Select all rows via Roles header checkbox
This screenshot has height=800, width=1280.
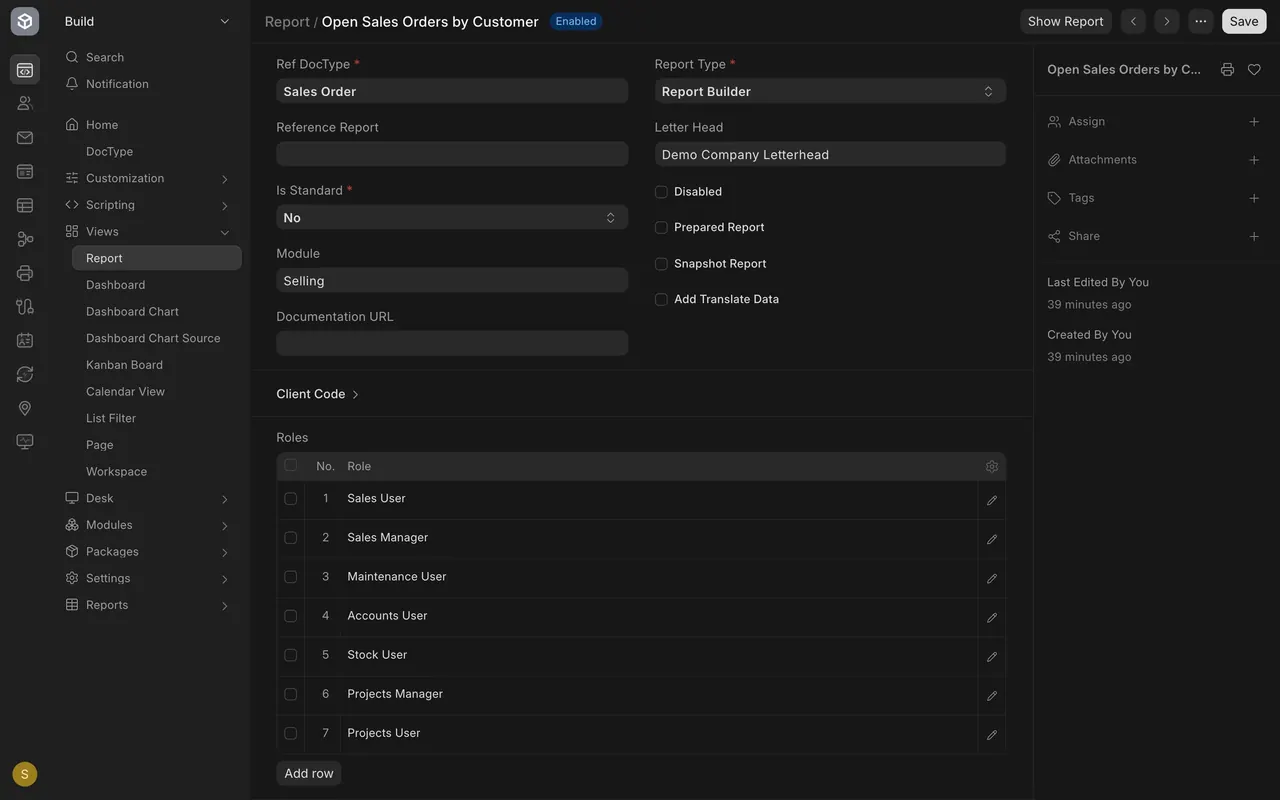point(291,465)
